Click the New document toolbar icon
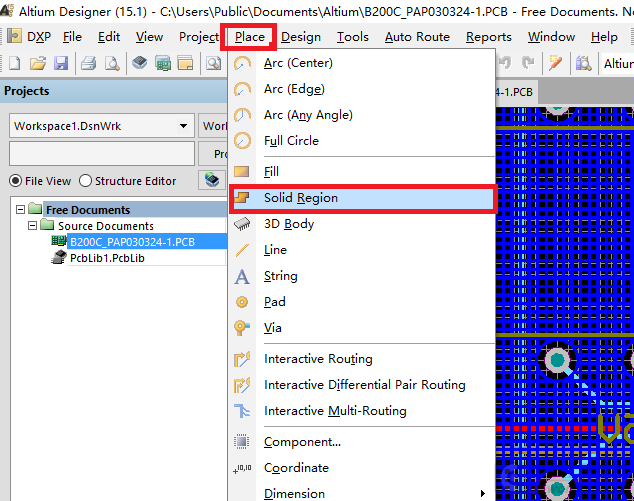This screenshot has width=634, height=501. (15, 63)
